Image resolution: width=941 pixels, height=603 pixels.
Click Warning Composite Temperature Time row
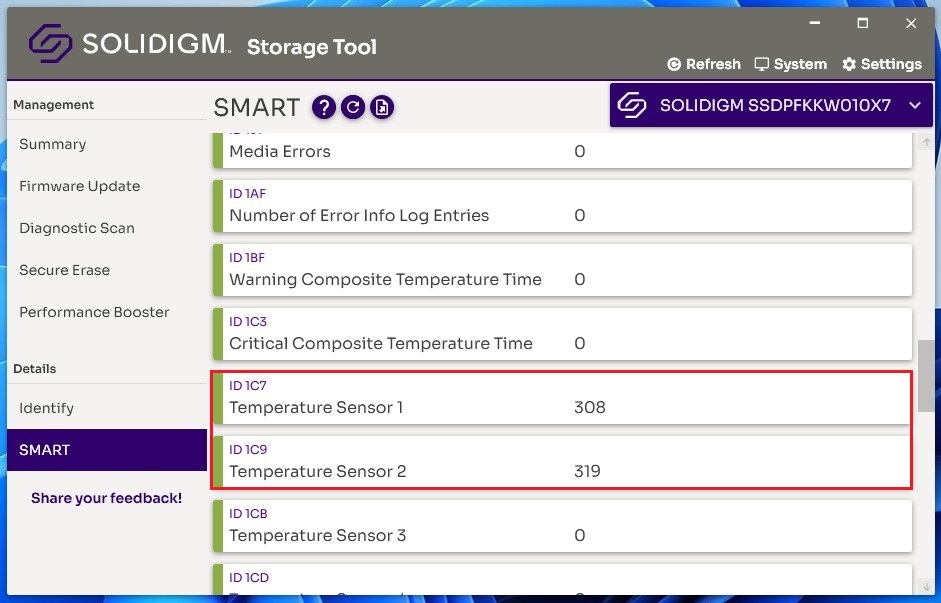point(562,270)
